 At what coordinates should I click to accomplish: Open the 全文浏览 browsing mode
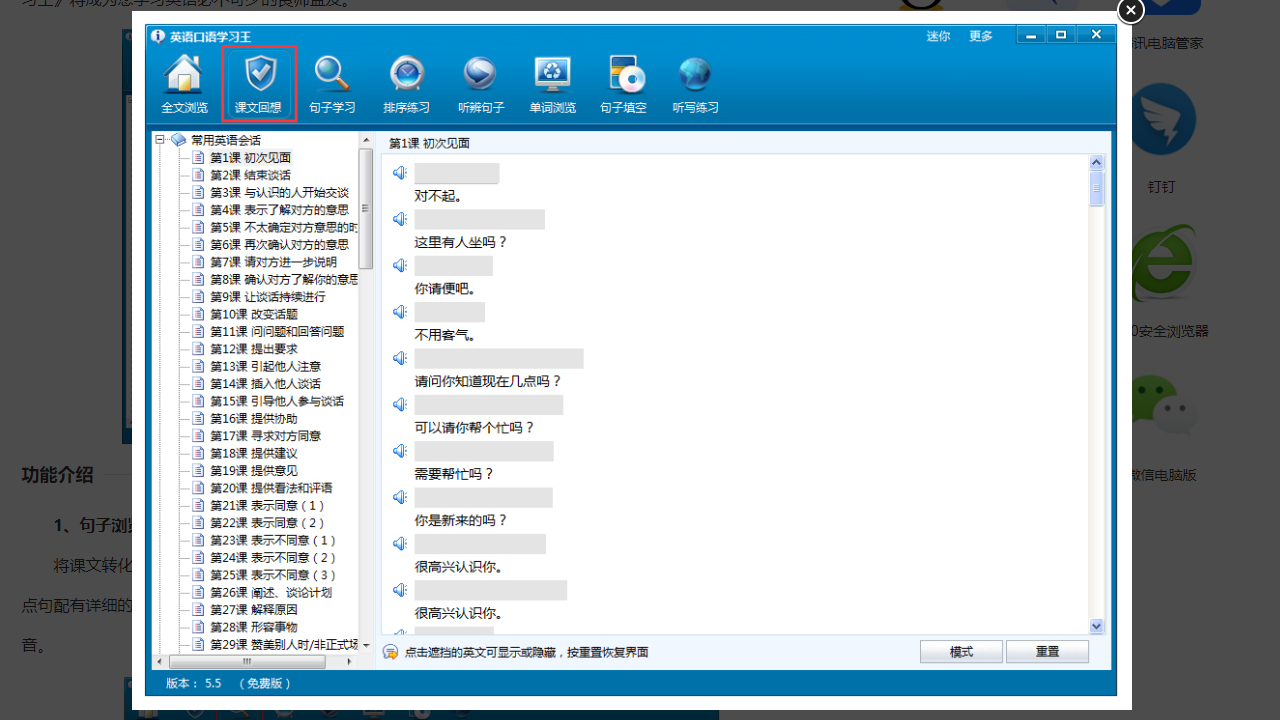tap(184, 84)
